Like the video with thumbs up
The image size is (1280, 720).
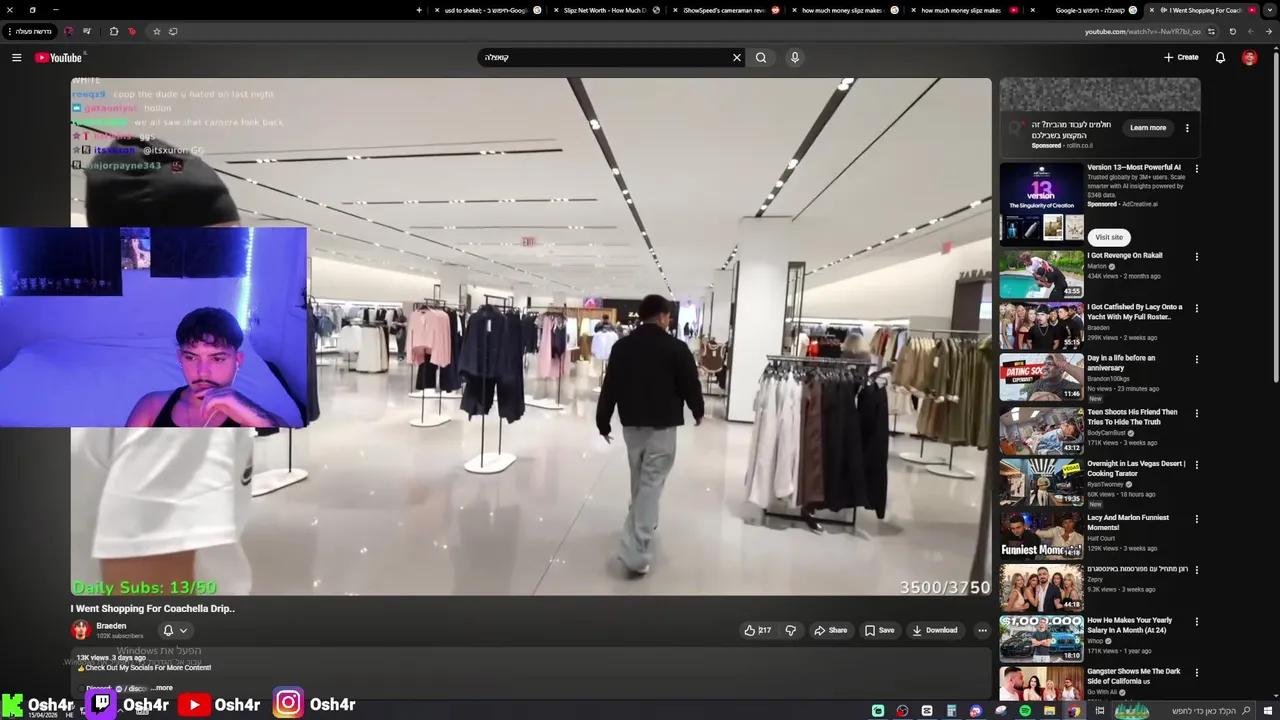[x=757, y=630]
